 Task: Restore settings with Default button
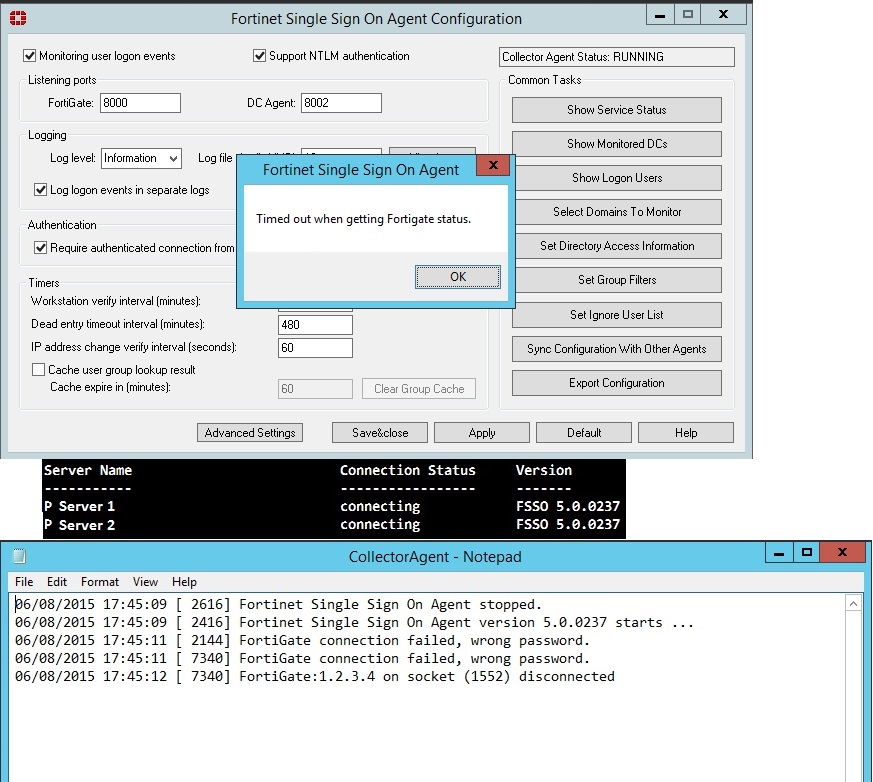pos(584,432)
